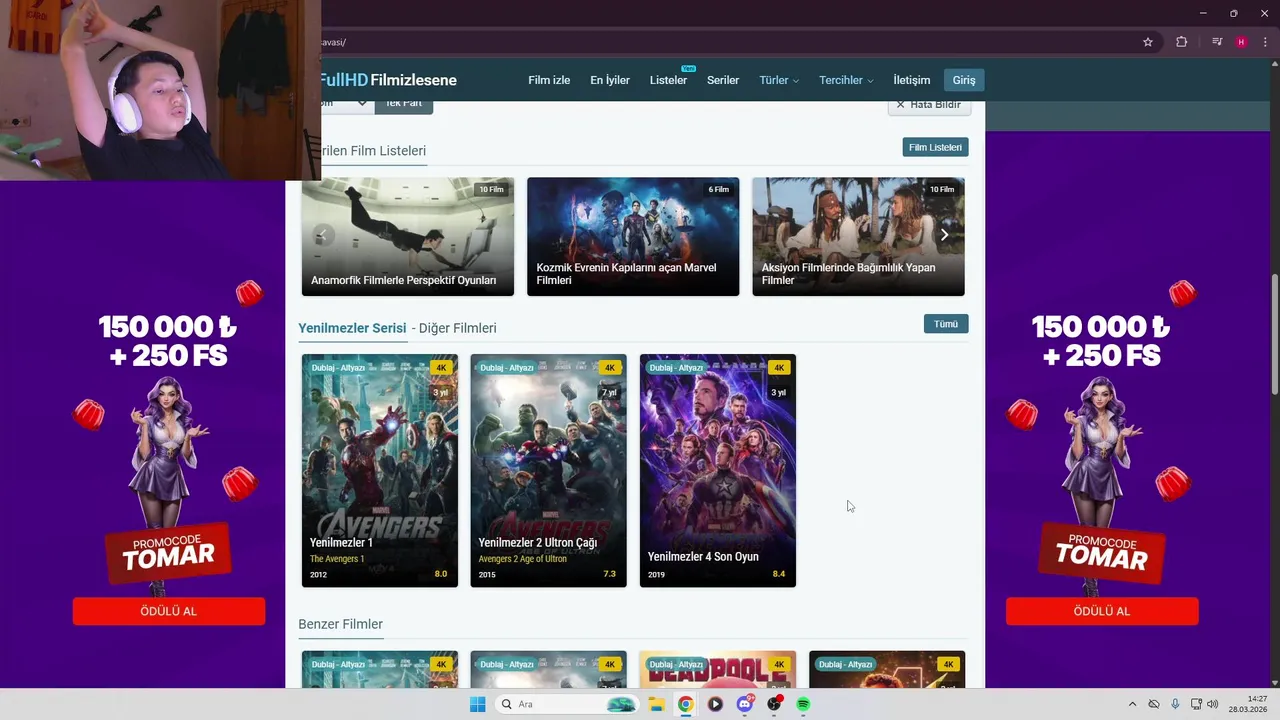Click the browser page vertical scrollbar
Viewport: 1280px width, 720px height.
click(x=1274, y=335)
